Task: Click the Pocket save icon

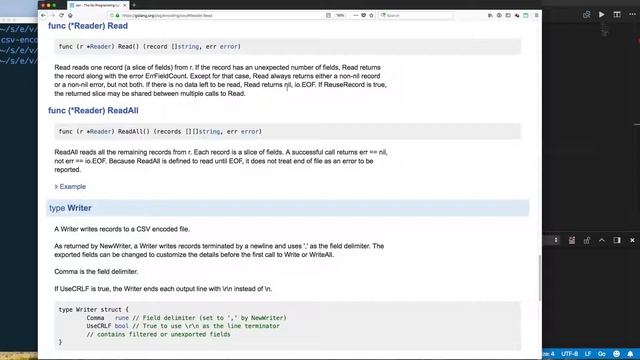Action: coord(363,15)
